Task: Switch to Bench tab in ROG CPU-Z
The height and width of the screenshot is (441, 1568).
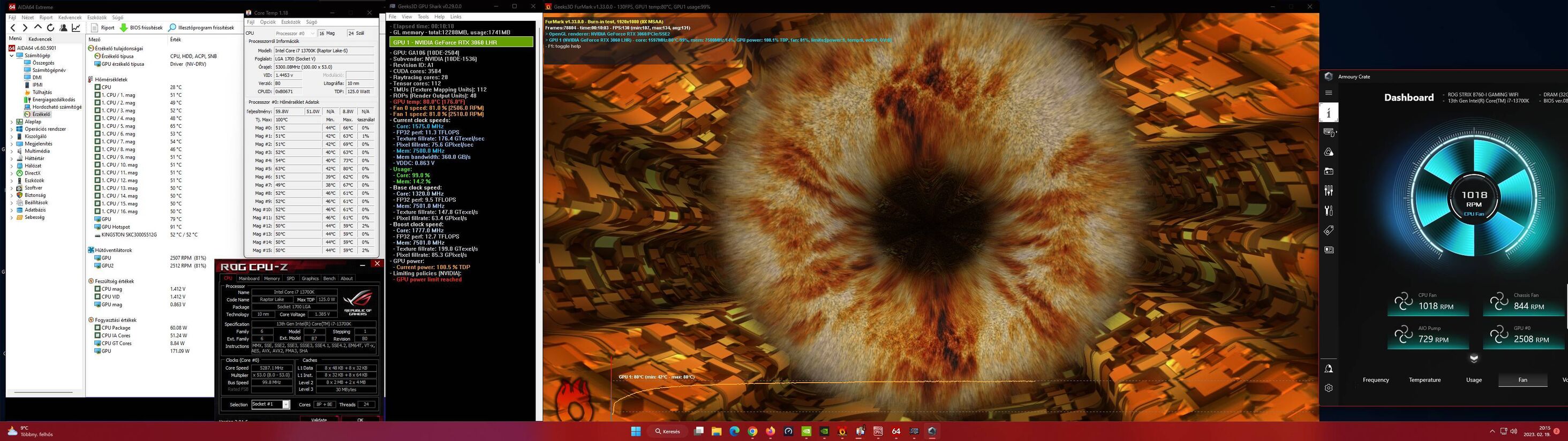Action: [329, 279]
